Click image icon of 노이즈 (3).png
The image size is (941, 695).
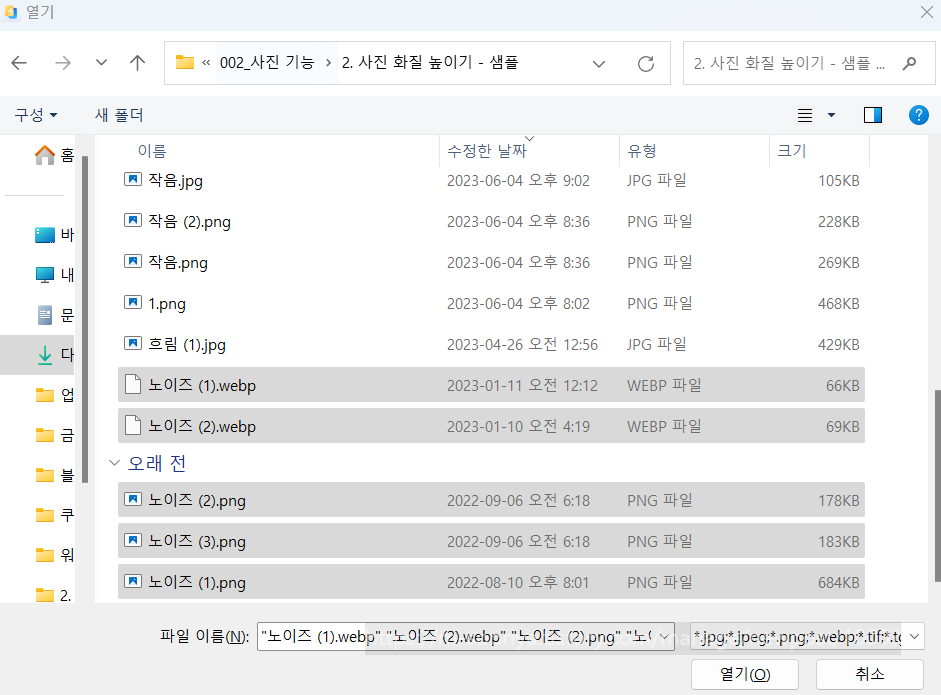point(133,540)
